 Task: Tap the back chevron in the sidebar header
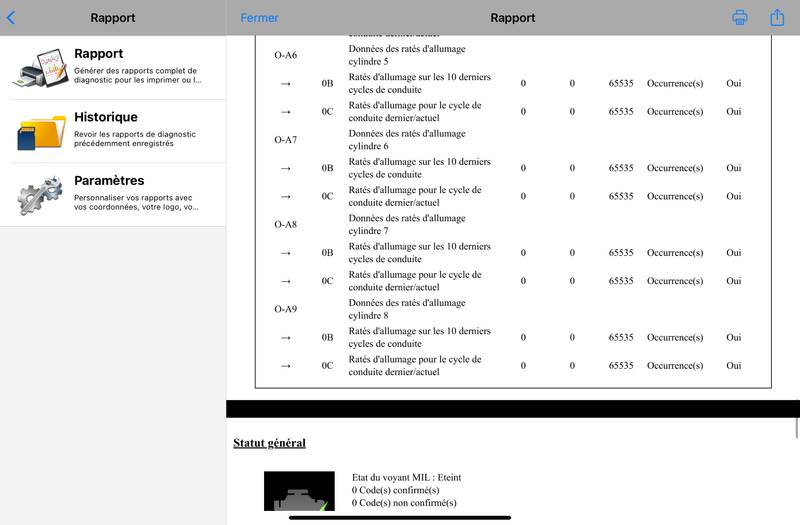click(11, 18)
